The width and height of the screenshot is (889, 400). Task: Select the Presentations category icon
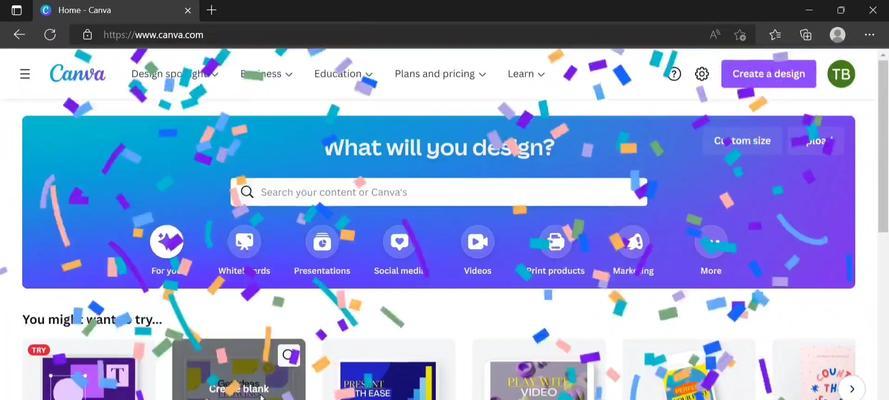pyautogui.click(x=322, y=242)
